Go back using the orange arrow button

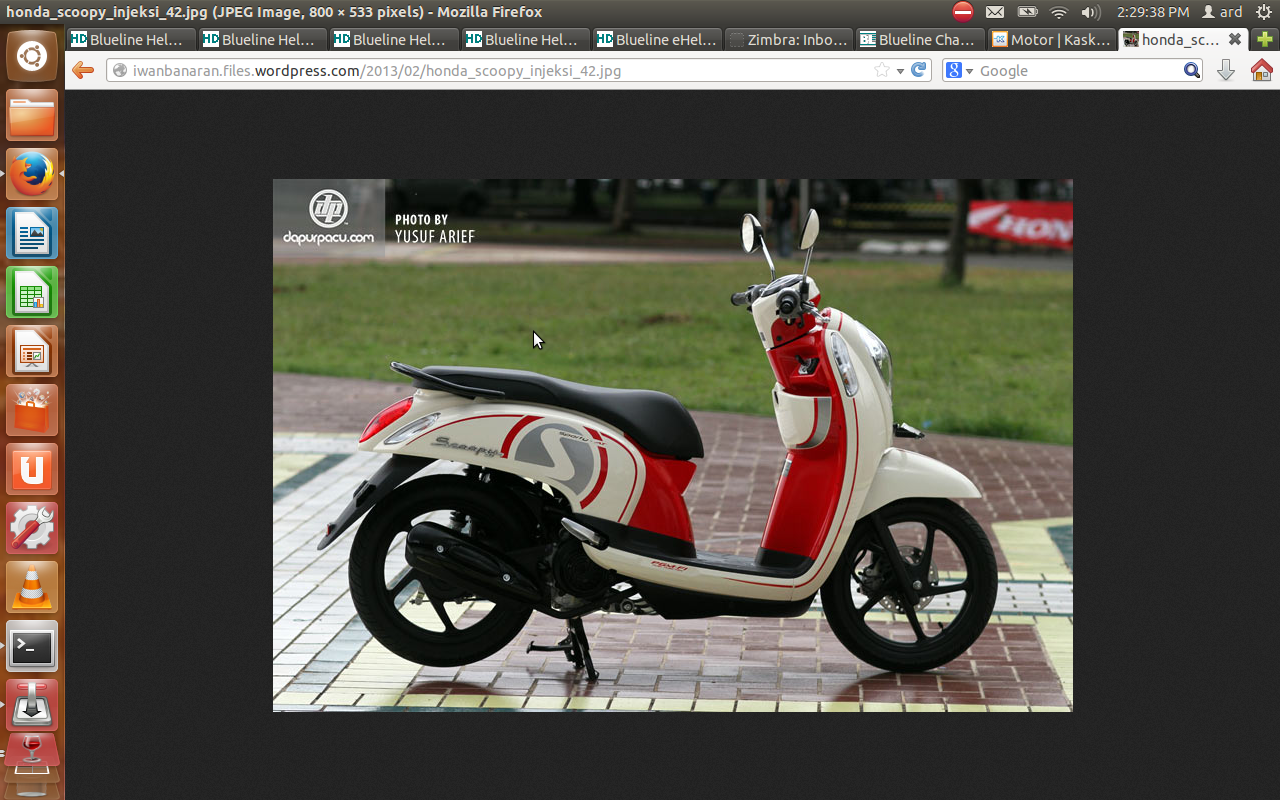pyautogui.click(x=83, y=70)
